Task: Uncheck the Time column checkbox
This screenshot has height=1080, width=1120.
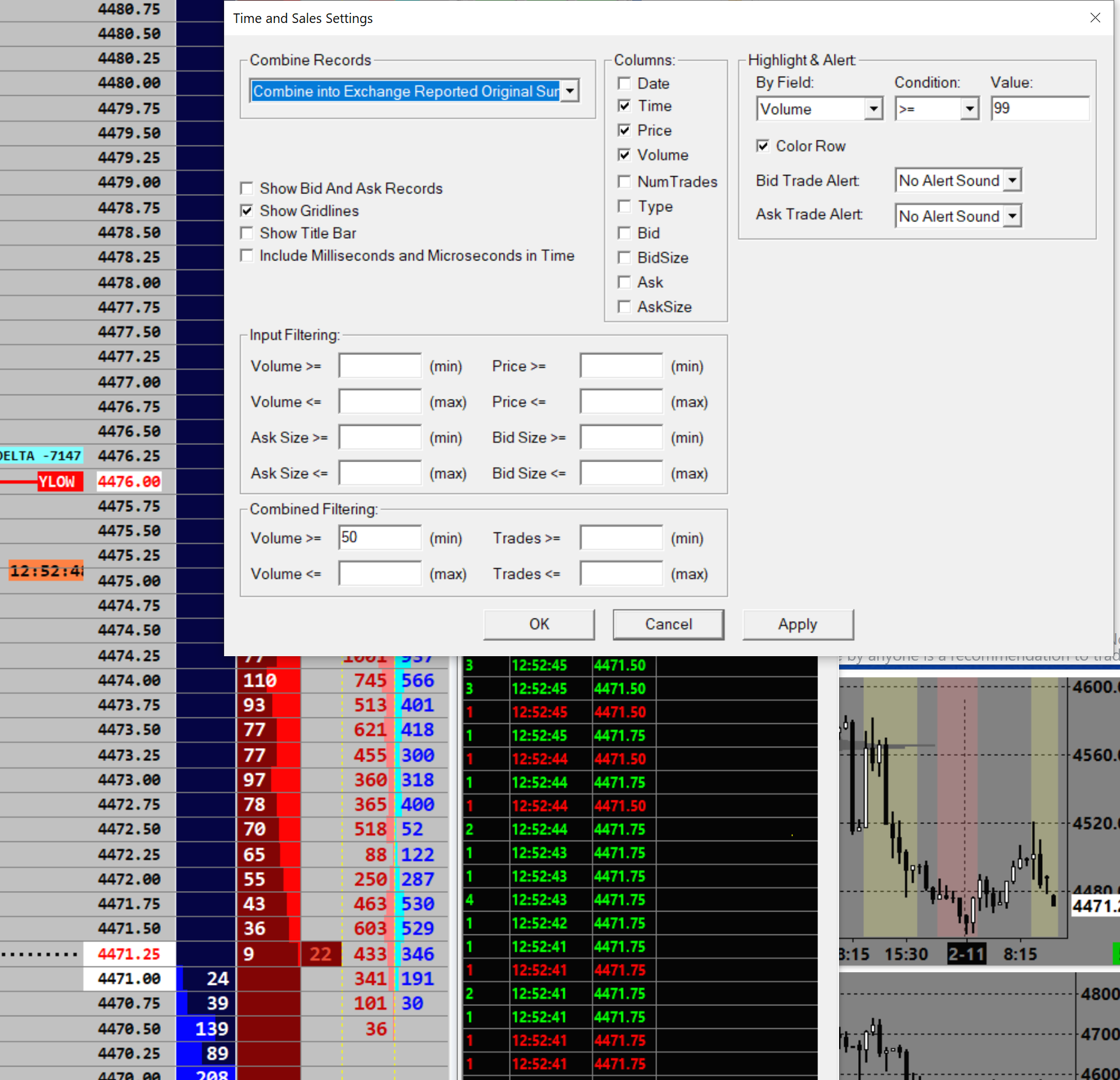Action: (x=624, y=106)
